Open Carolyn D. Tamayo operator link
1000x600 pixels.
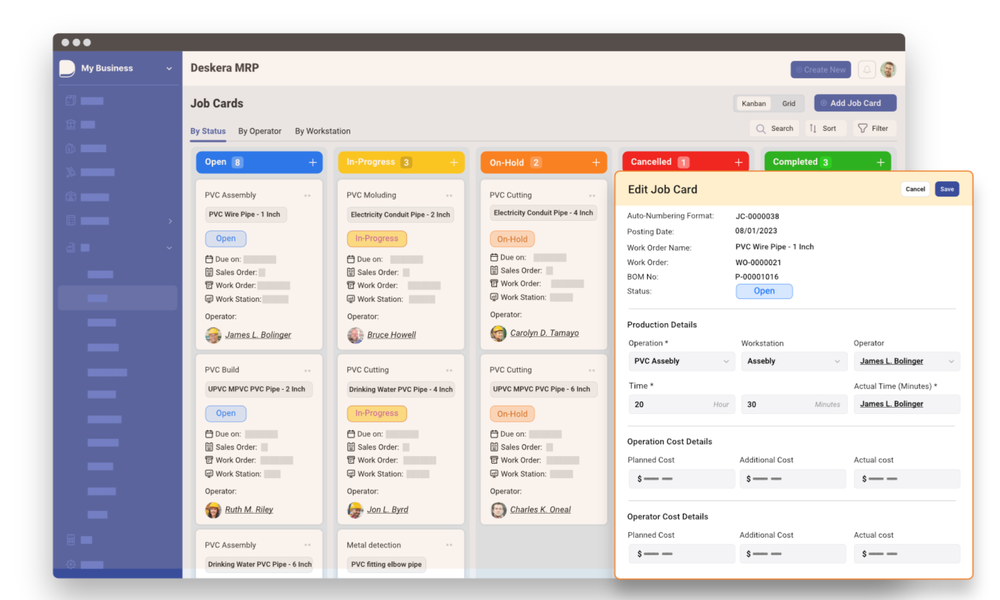pyautogui.click(x=545, y=333)
